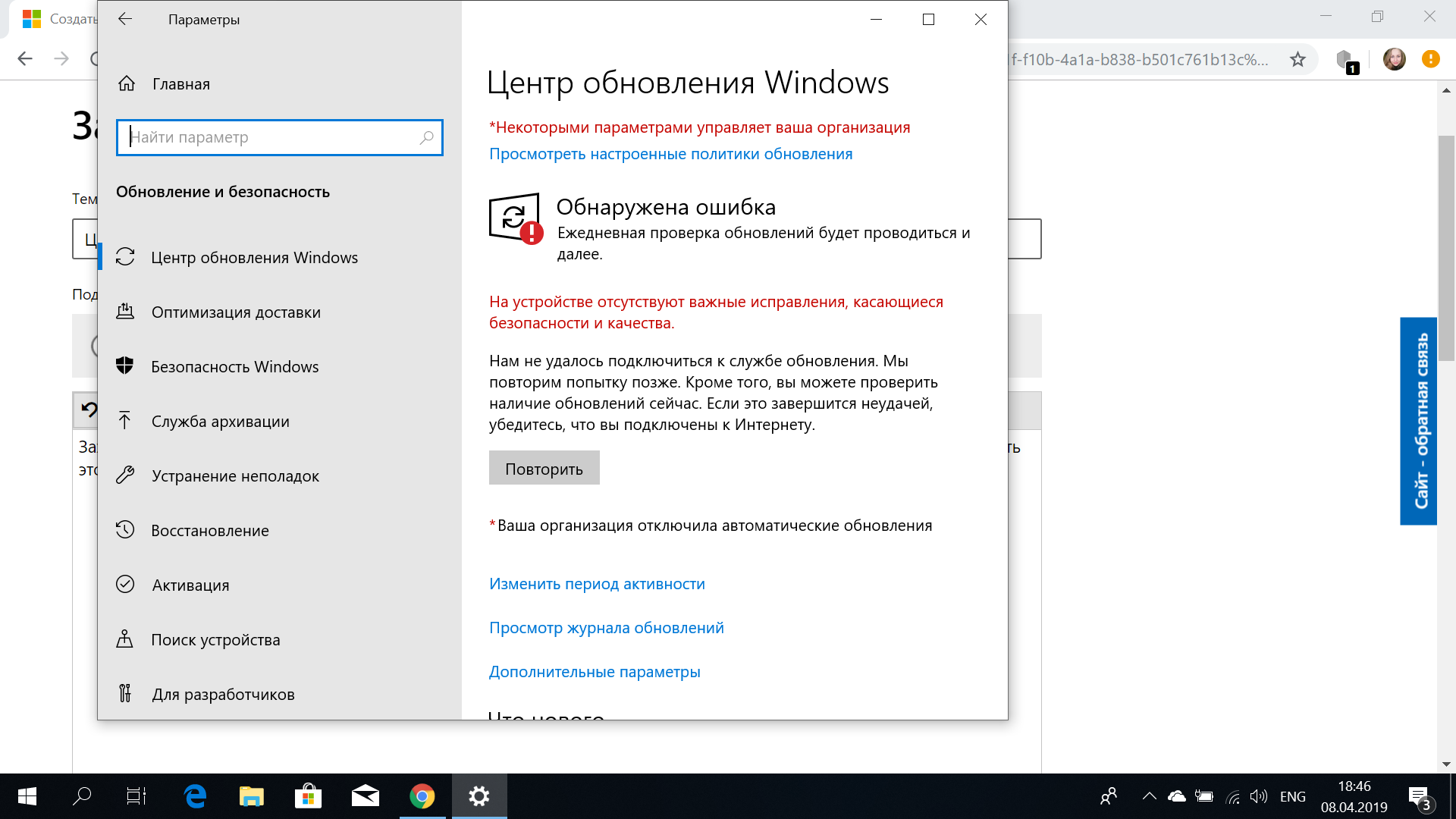This screenshot has height=819, width=1456.
Task: Open Просмотреть настроенные политики обновления link
Action: [670, 154]
